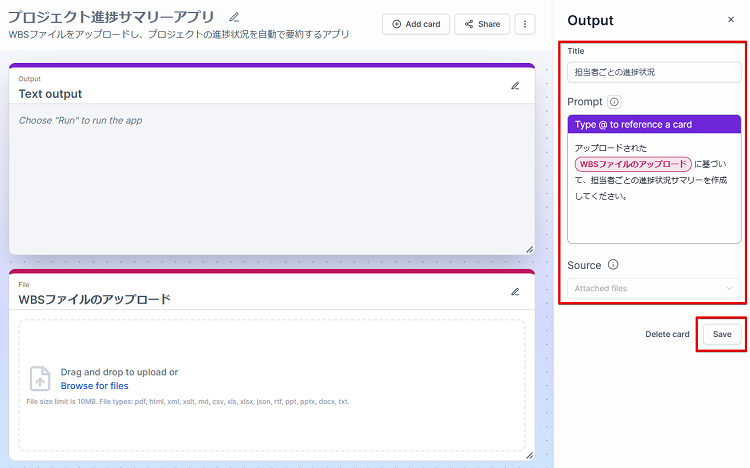Screen dimensions: 750x468
Task: Click the app title プロジェクト進捗サマリーアプリ
Action: [x=111, y=17]
